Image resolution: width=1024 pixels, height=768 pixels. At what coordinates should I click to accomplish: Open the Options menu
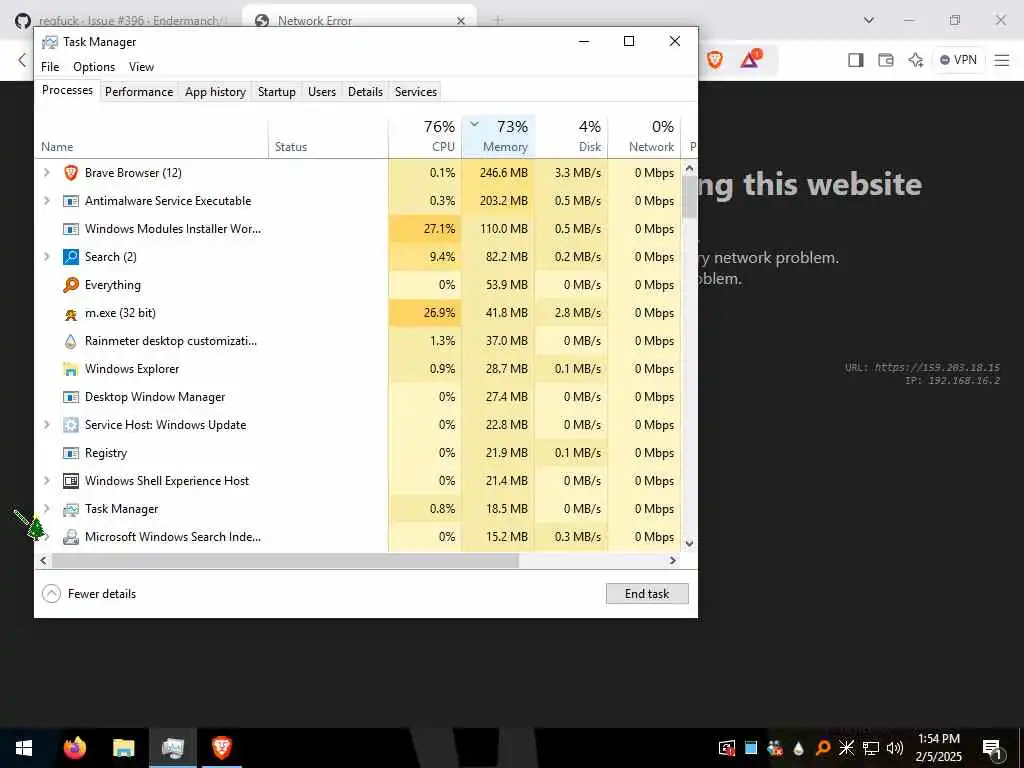pos(94,67)
